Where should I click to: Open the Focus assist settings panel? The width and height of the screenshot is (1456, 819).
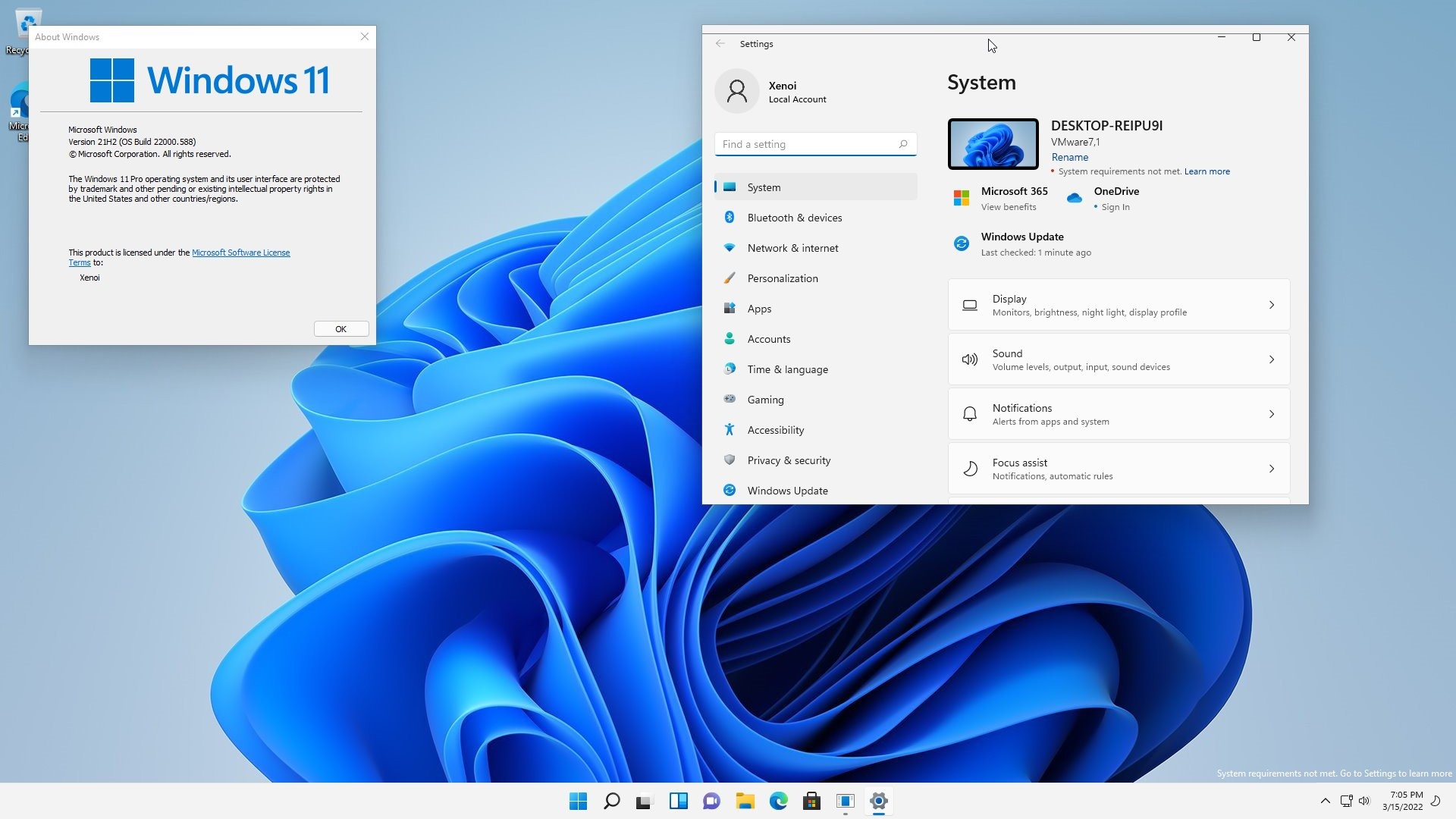click(1117, 468)
